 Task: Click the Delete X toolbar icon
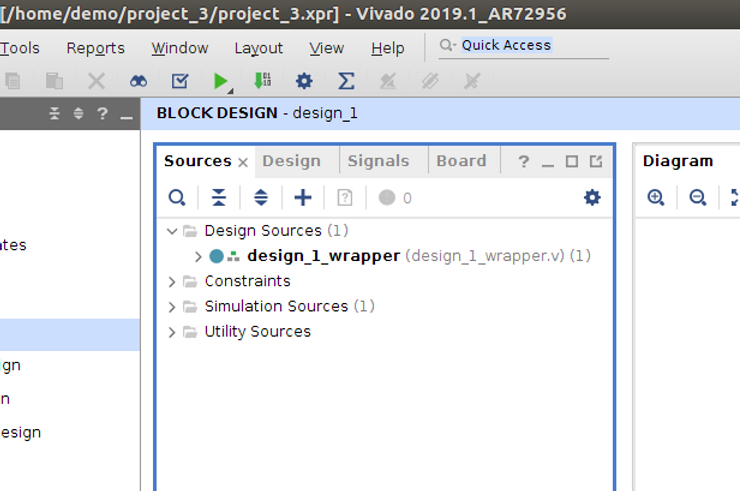pyautogui.click(x=96, y=81)
